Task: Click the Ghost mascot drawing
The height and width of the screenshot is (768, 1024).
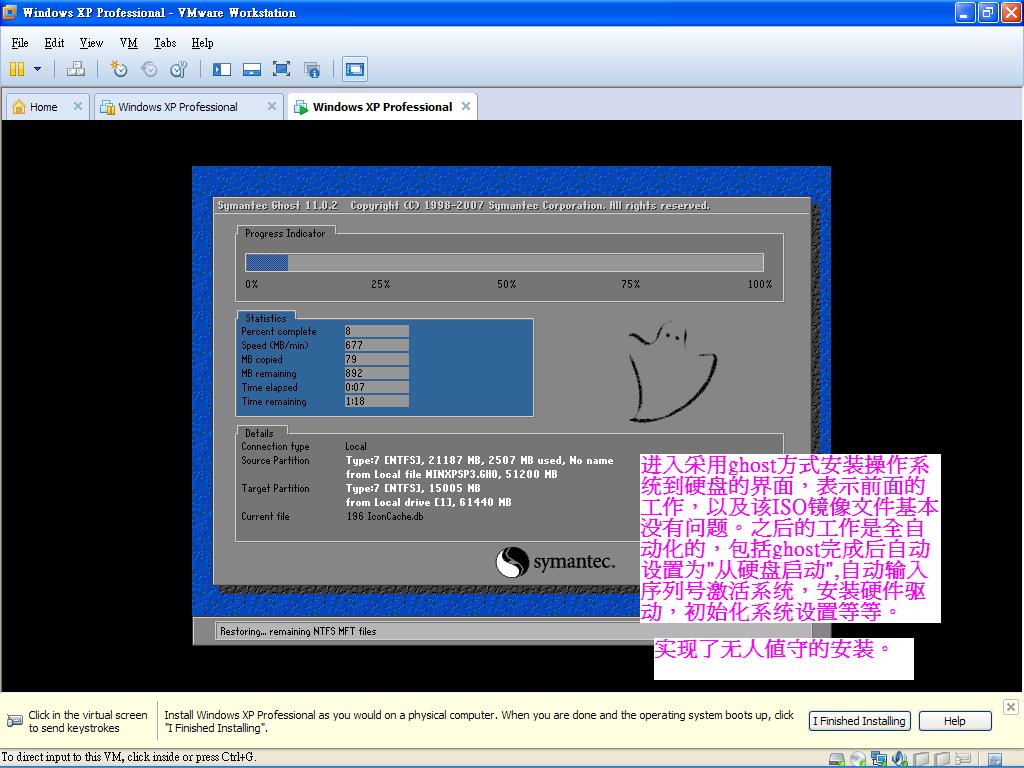Action: 671,371
